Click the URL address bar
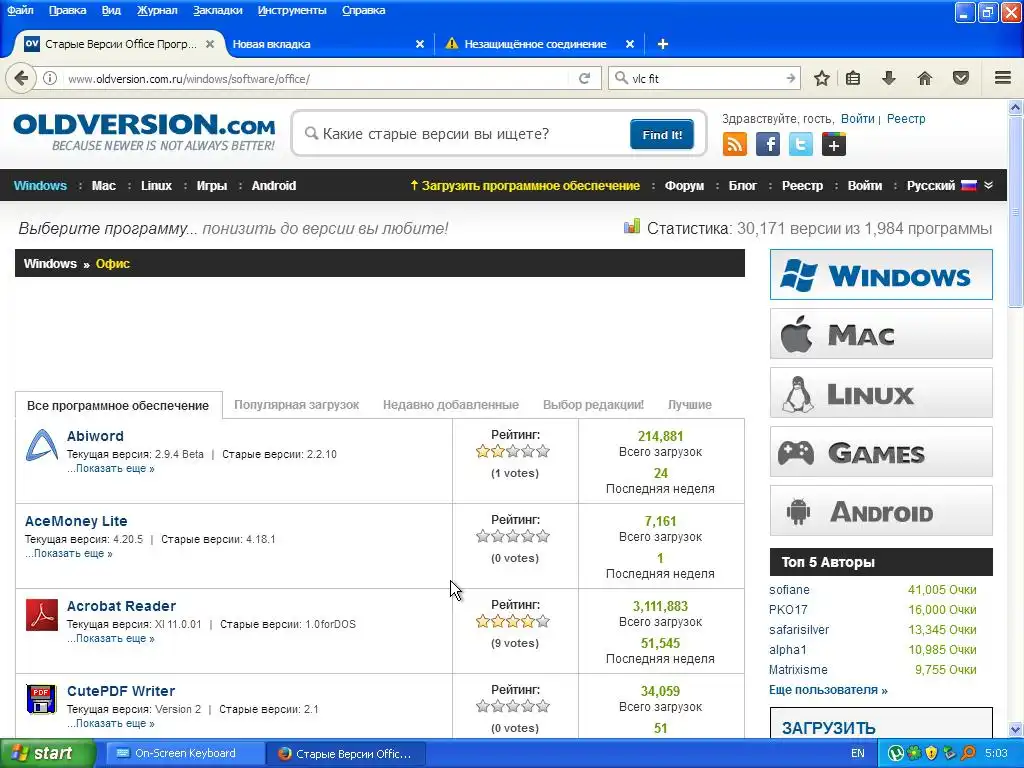This screenshot has height=768, width=1024. pyautogui.click(x=317, y=78)
